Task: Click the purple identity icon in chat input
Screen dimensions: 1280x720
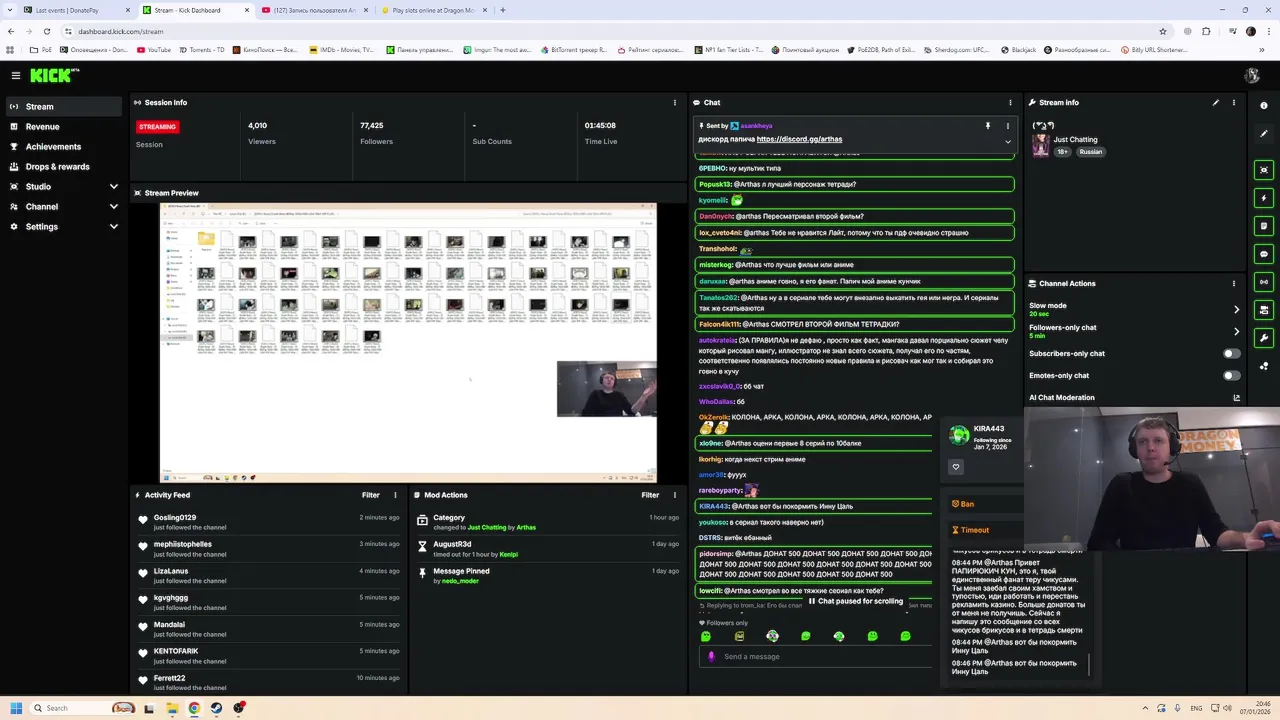Action: click(711, 657)
